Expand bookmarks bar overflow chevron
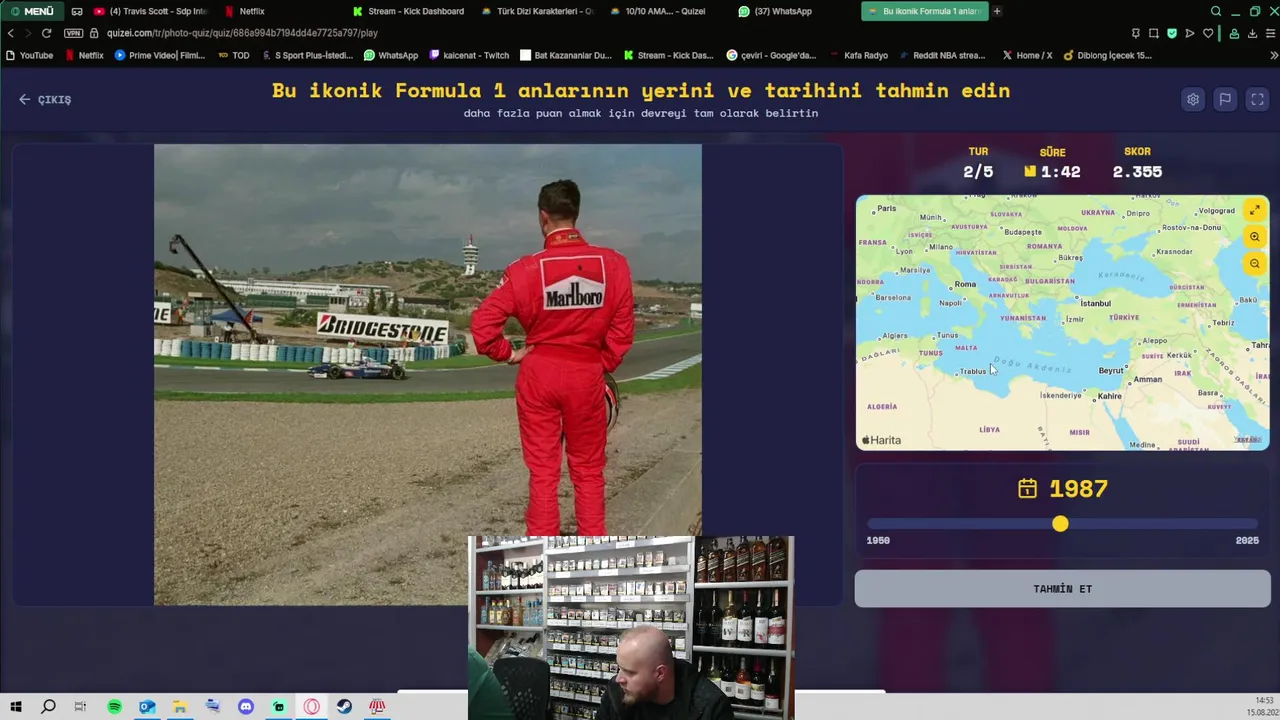 [1273, 55]
